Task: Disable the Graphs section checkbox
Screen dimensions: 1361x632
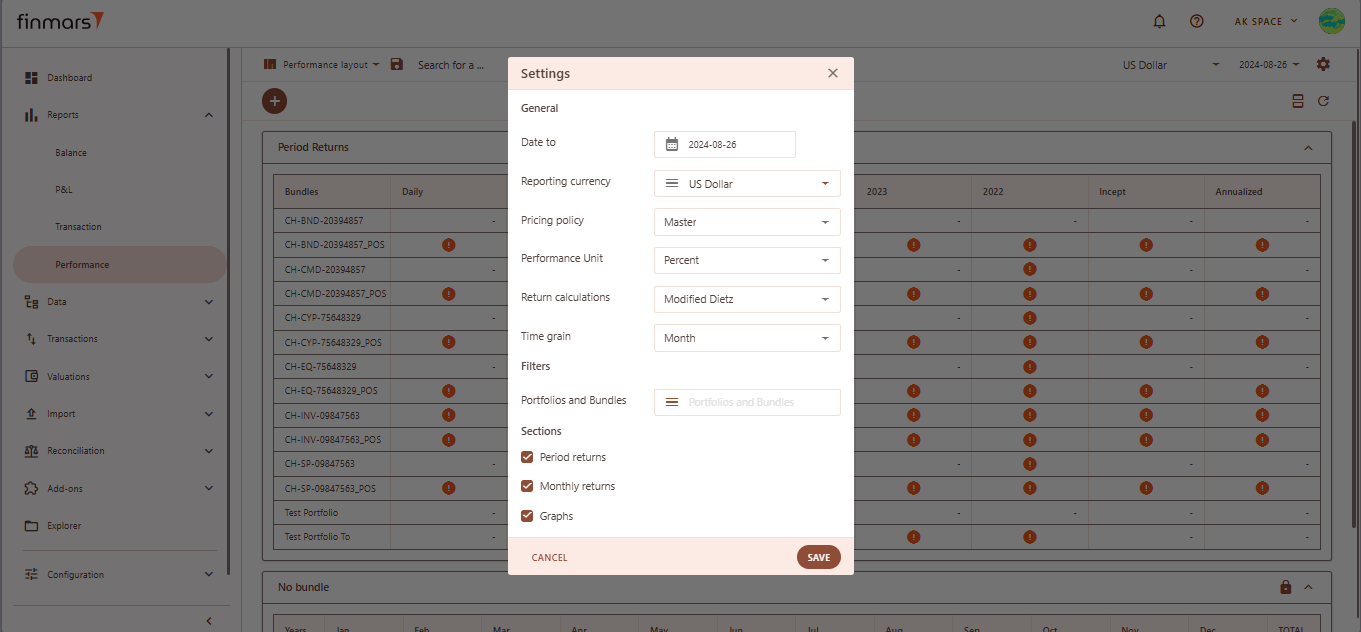Action: click(527, 516)
